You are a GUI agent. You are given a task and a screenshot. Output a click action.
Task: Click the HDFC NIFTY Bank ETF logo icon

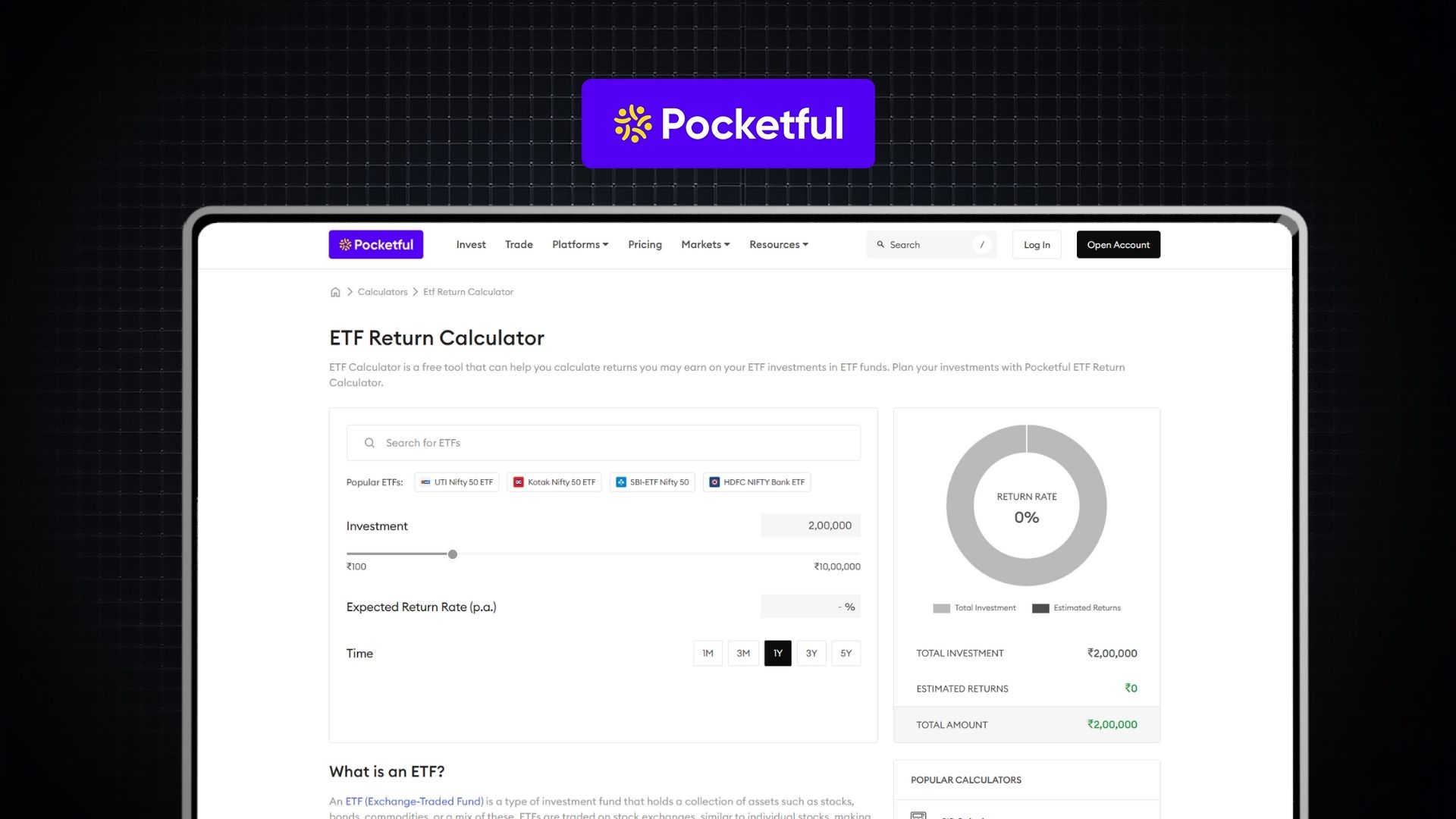click(x=714, y=482)
